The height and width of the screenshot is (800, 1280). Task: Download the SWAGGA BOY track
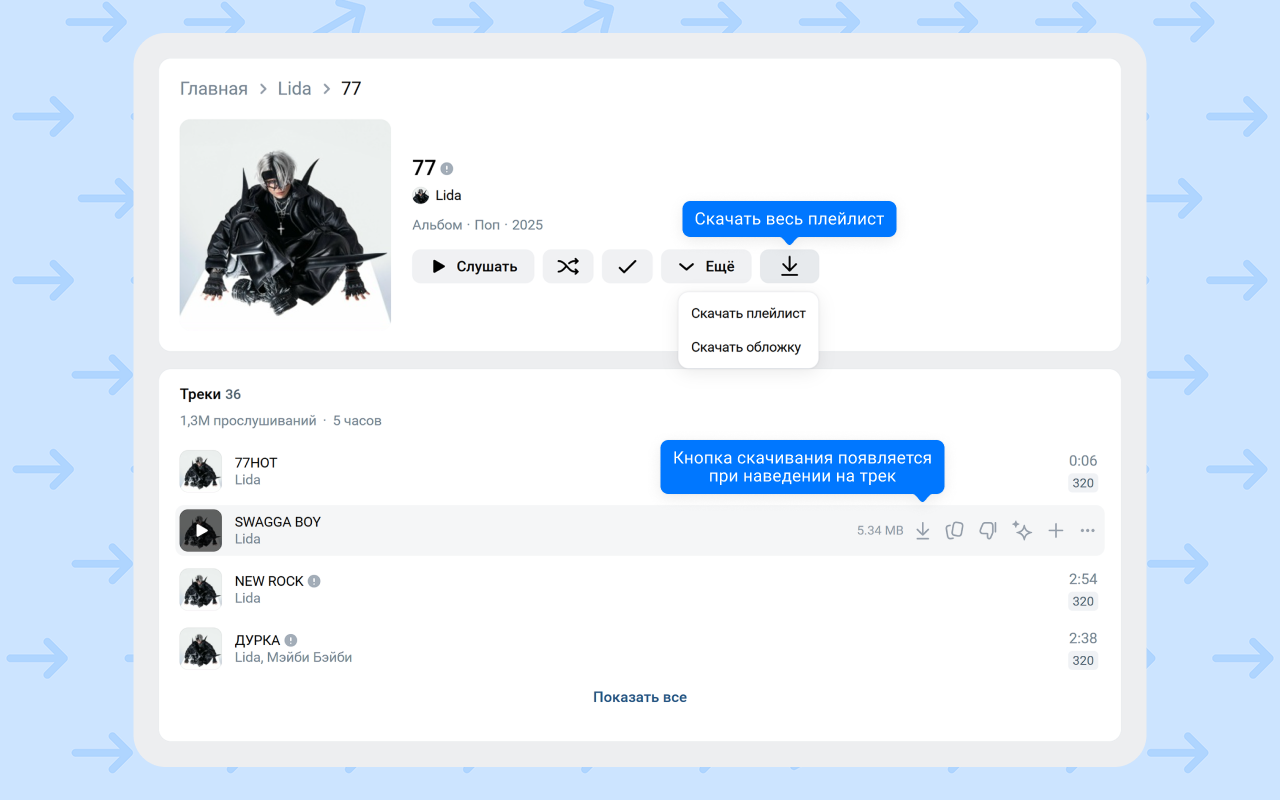[923, 531]
